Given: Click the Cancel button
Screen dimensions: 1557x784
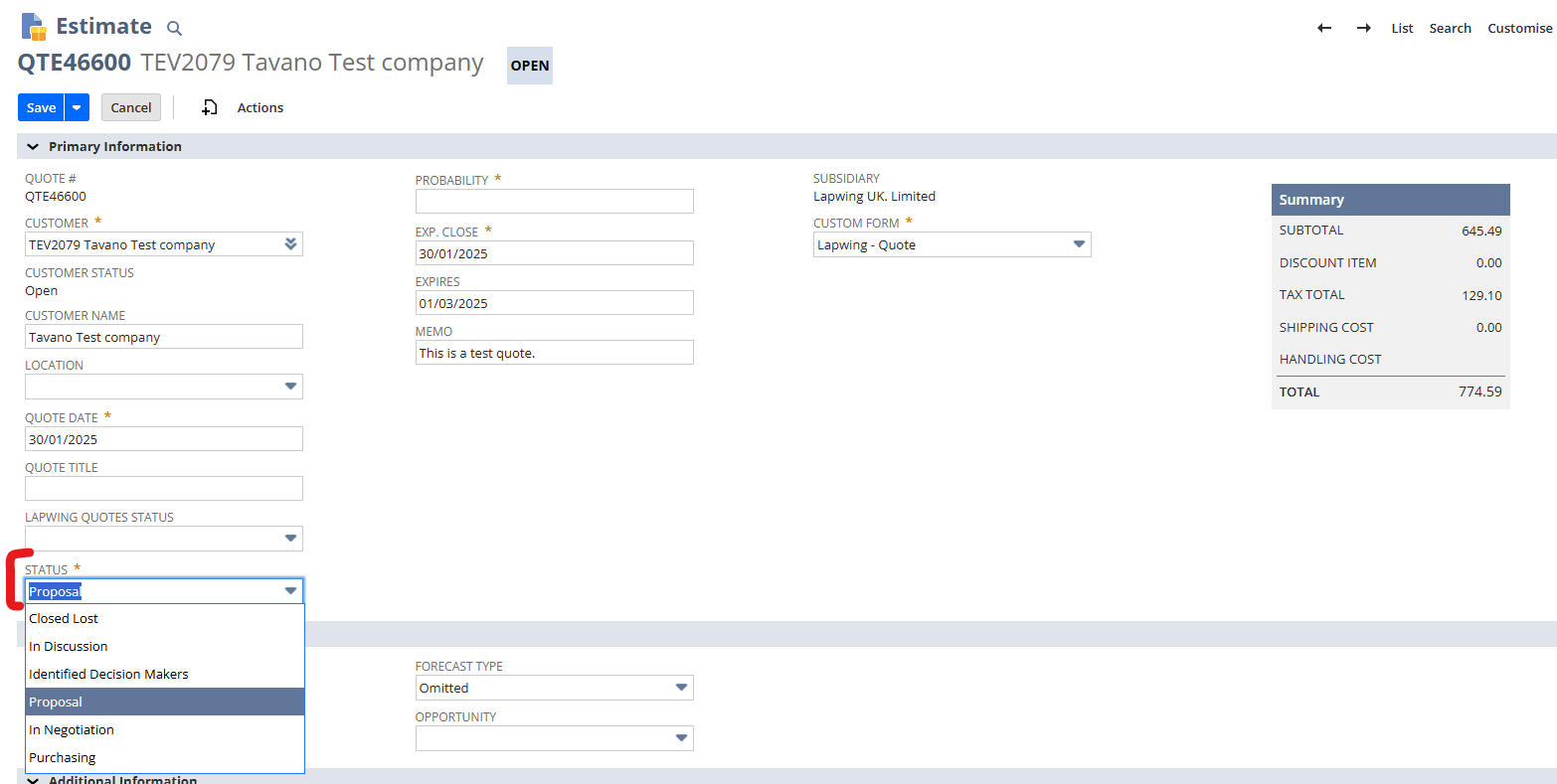Looking at the screenshot, I should coord(130,106).
